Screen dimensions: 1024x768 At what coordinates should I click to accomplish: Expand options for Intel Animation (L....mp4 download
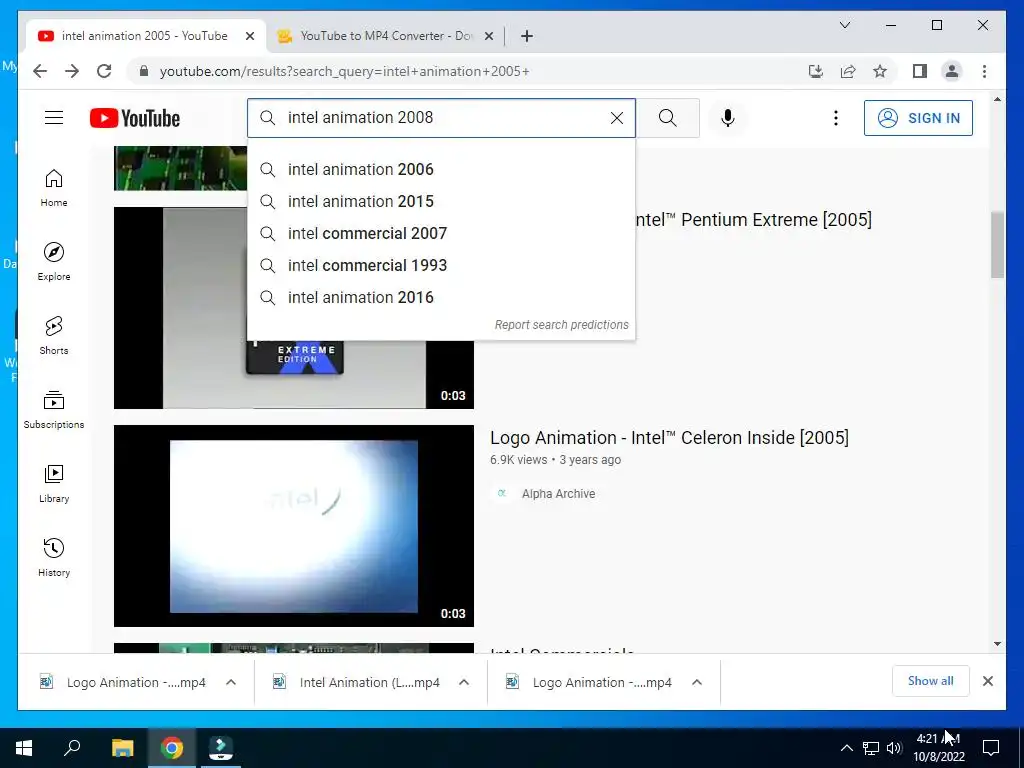[x=464, y=682]
